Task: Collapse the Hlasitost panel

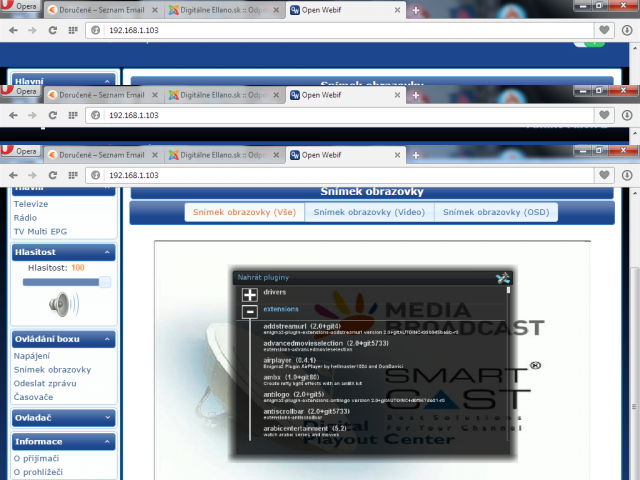Action: point(107,252)
